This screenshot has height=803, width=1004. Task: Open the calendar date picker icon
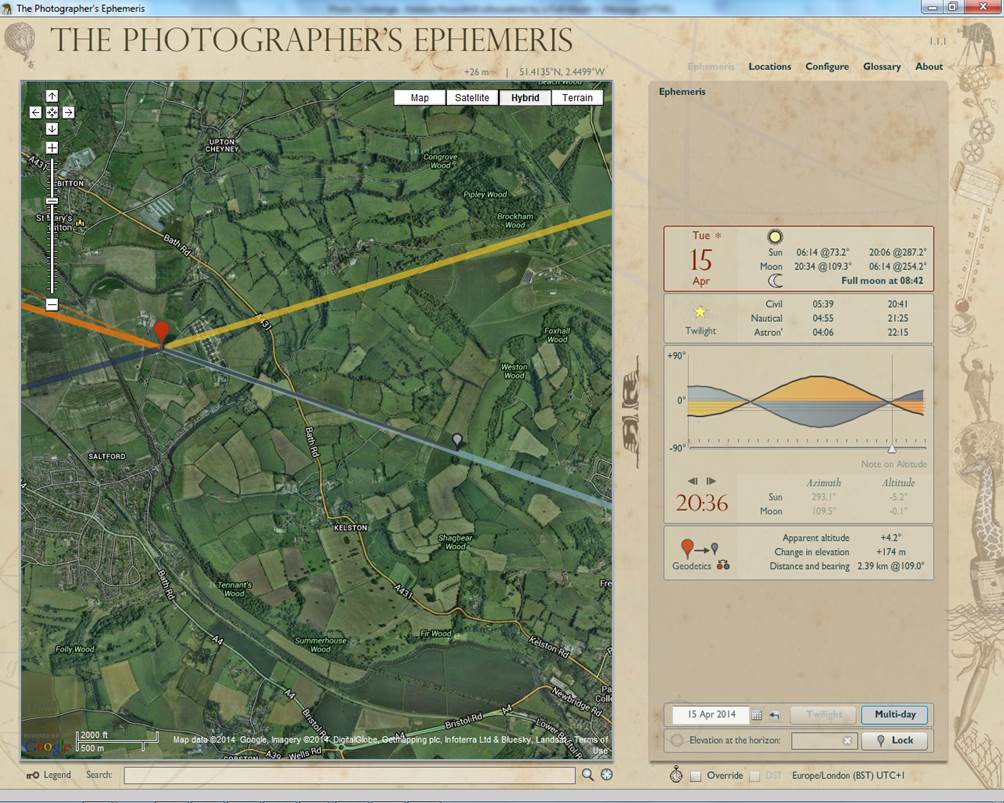756,715
